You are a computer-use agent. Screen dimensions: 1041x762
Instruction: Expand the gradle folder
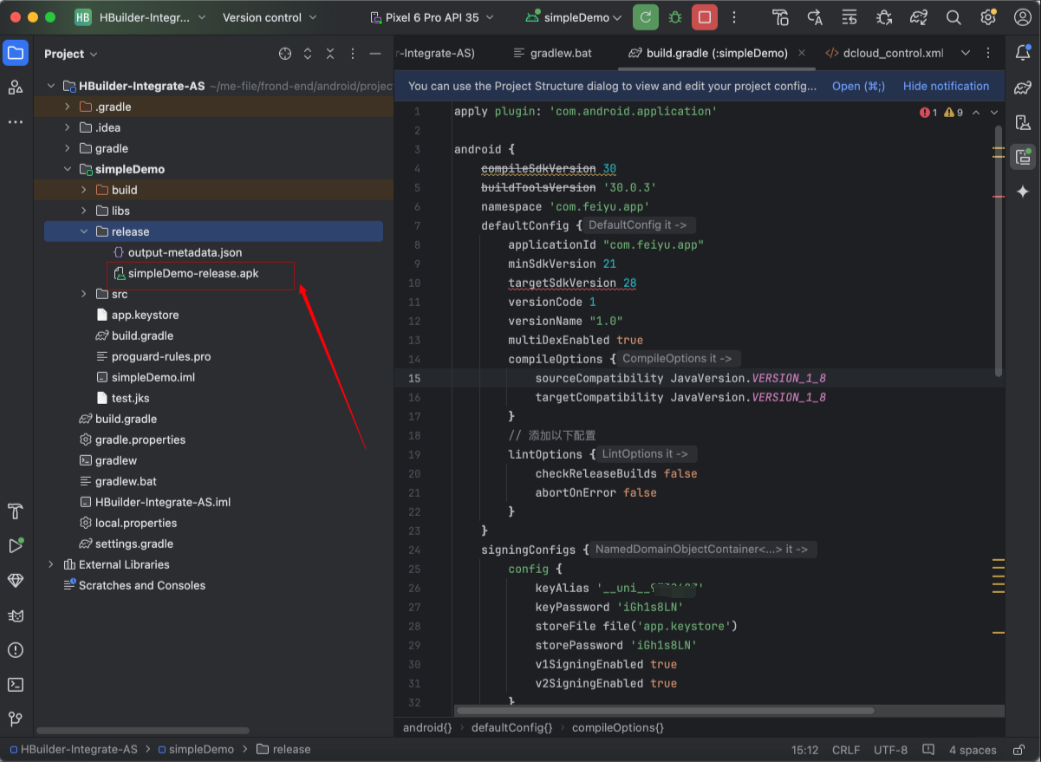pos(67,148)
